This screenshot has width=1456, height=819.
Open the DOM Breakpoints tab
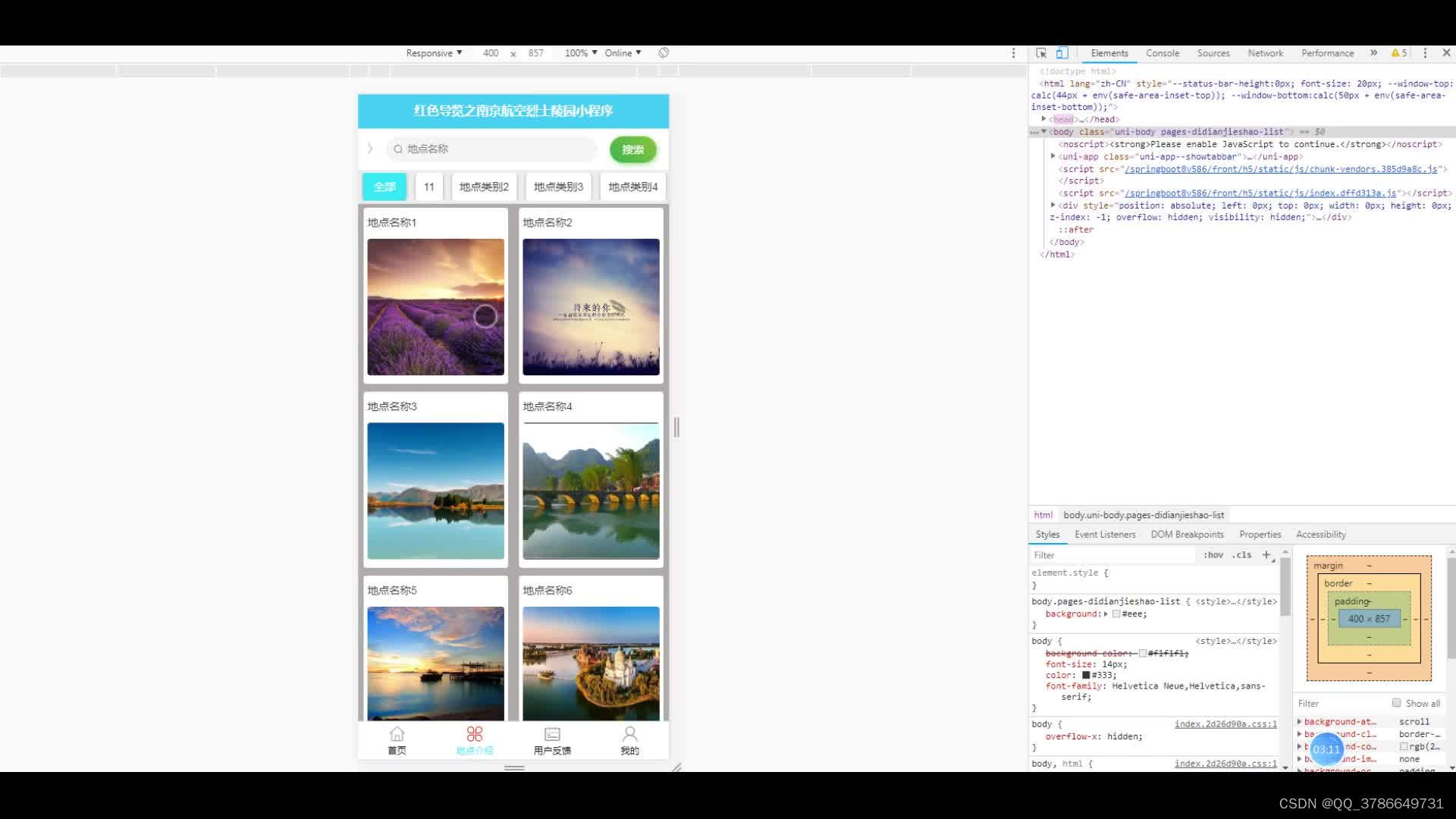pyautogui.click(x=1188, y=535)
